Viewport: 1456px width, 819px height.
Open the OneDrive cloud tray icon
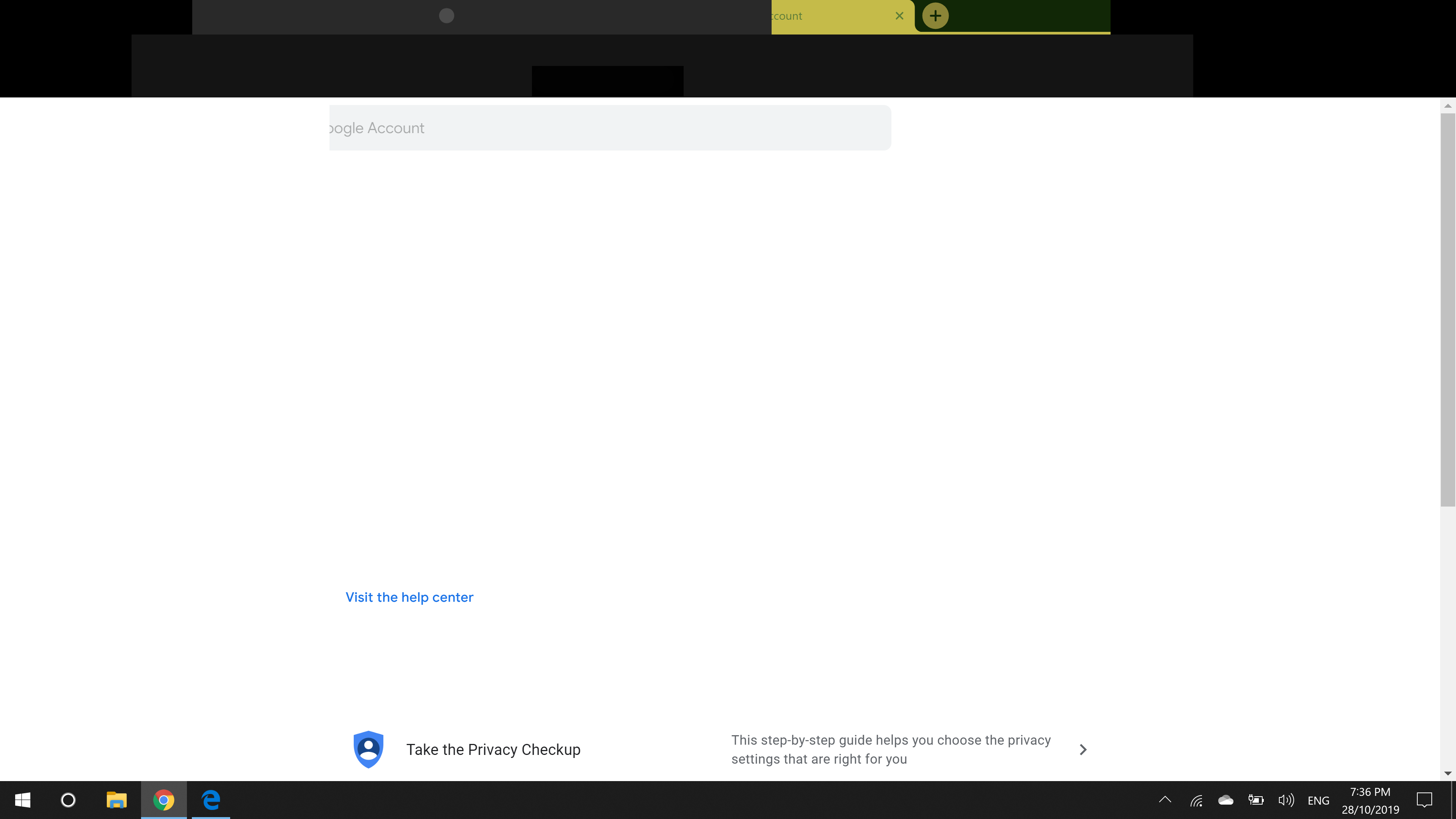point(1226,800)
